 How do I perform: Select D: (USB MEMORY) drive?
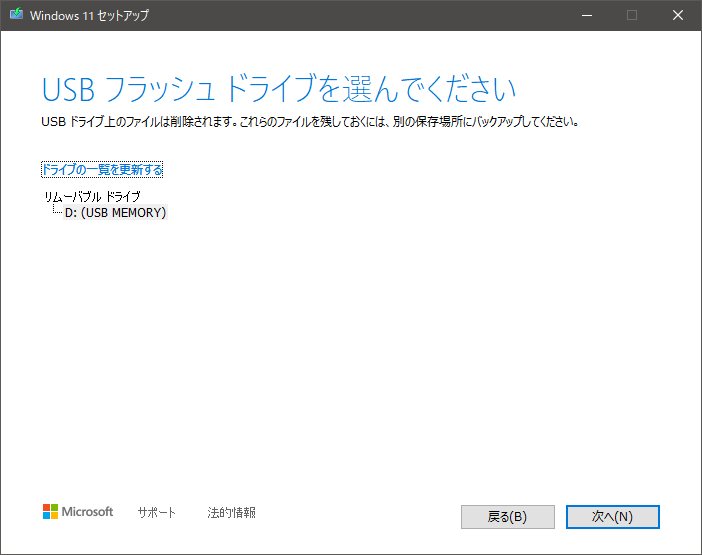(116, 213)
